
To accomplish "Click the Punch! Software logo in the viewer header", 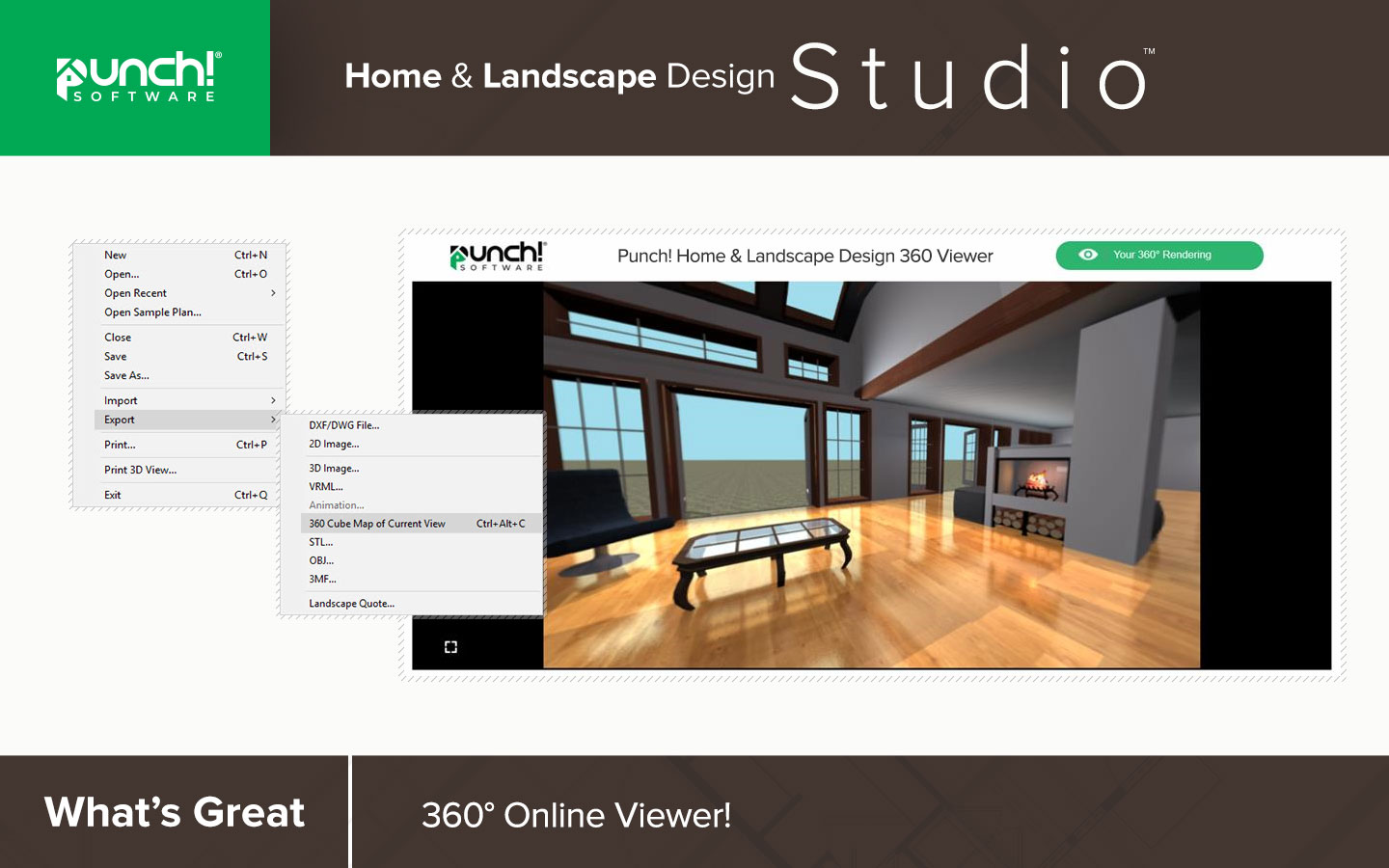I will [x=498, y=257].
